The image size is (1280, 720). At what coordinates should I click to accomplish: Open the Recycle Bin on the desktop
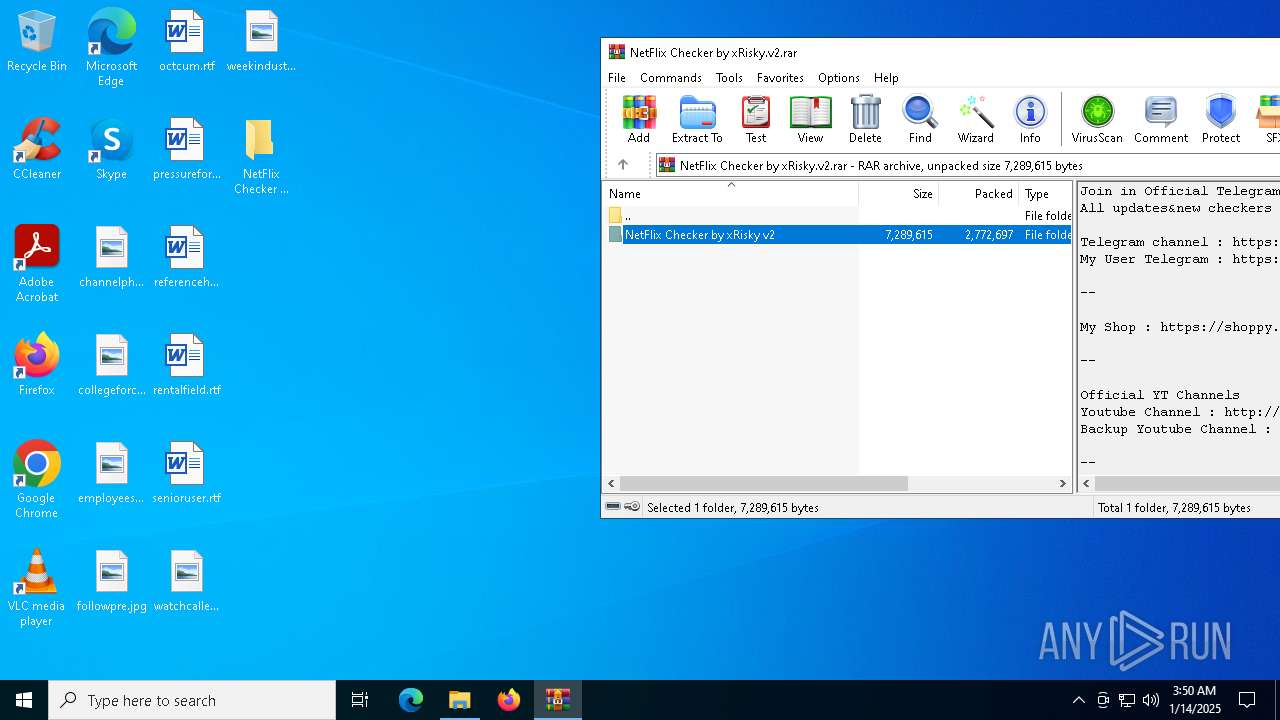click(37, 42)
